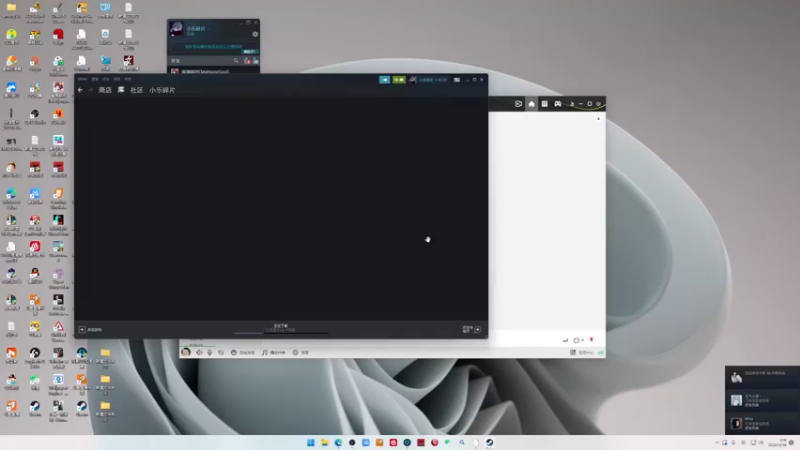The width and height of the screenshot is (800, 450).
Task: Click the user avatar in chat app bottom bar
Action: (186, 352)
